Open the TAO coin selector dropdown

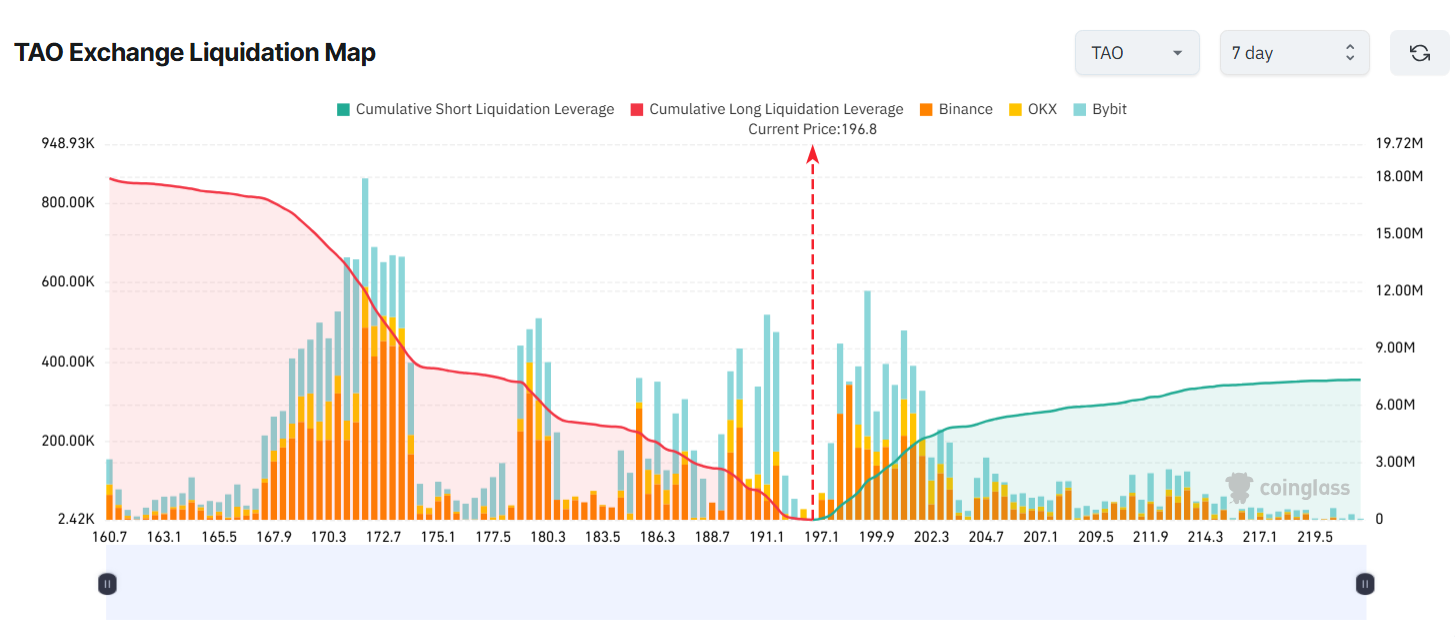pyautogui.click(x=1137, y=52)
